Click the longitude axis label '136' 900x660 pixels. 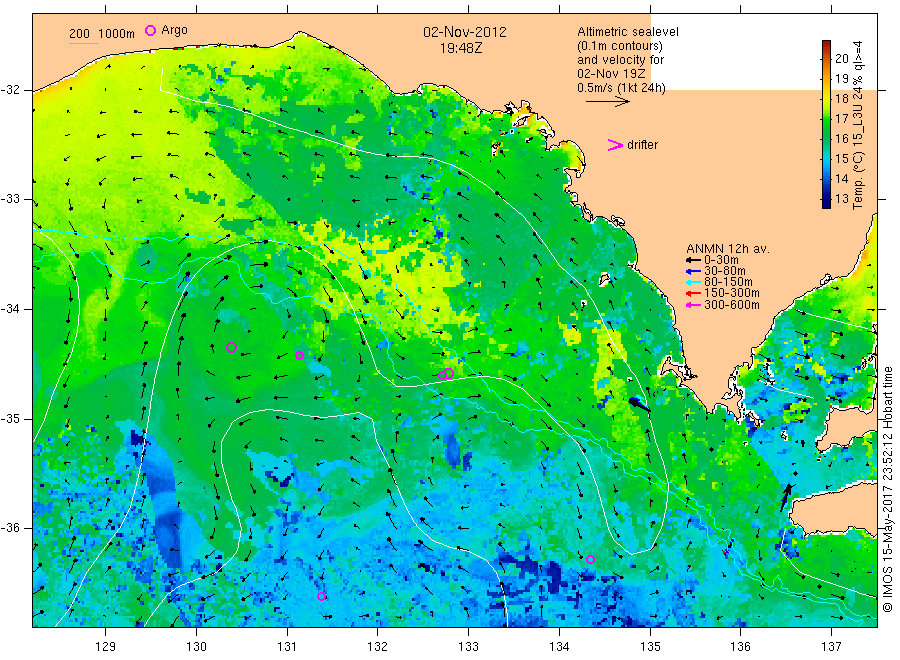click(x=740, y=647)
